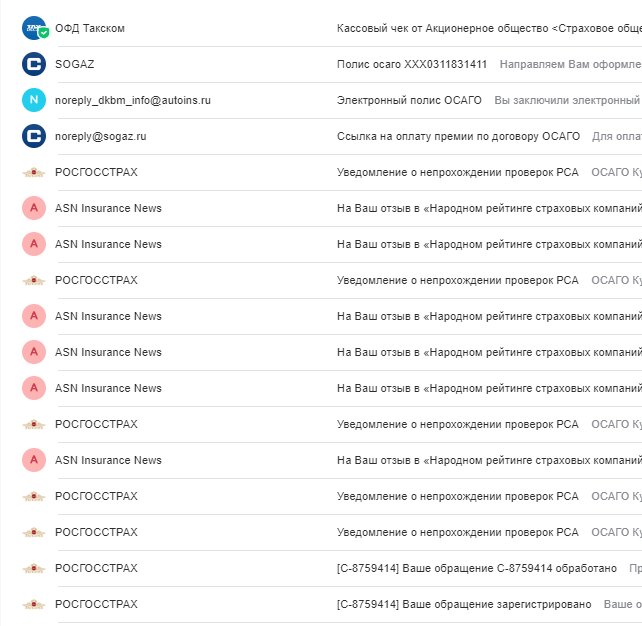Open subject «Электронный полис ОСАГО»
The width and height of the screenshot is (642, 626).
[x=409, y=100]
